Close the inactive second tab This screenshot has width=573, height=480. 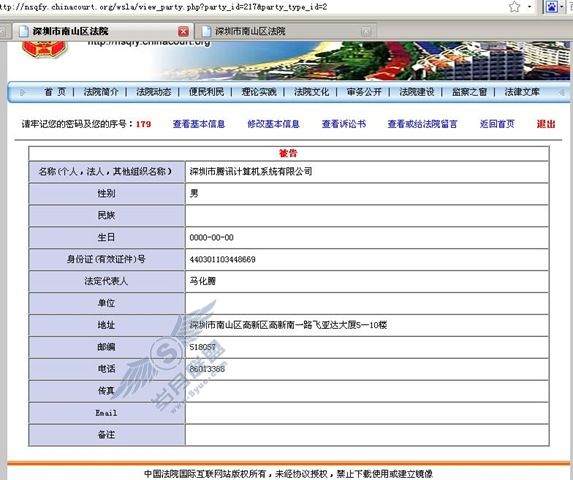[x=366, y=31]
